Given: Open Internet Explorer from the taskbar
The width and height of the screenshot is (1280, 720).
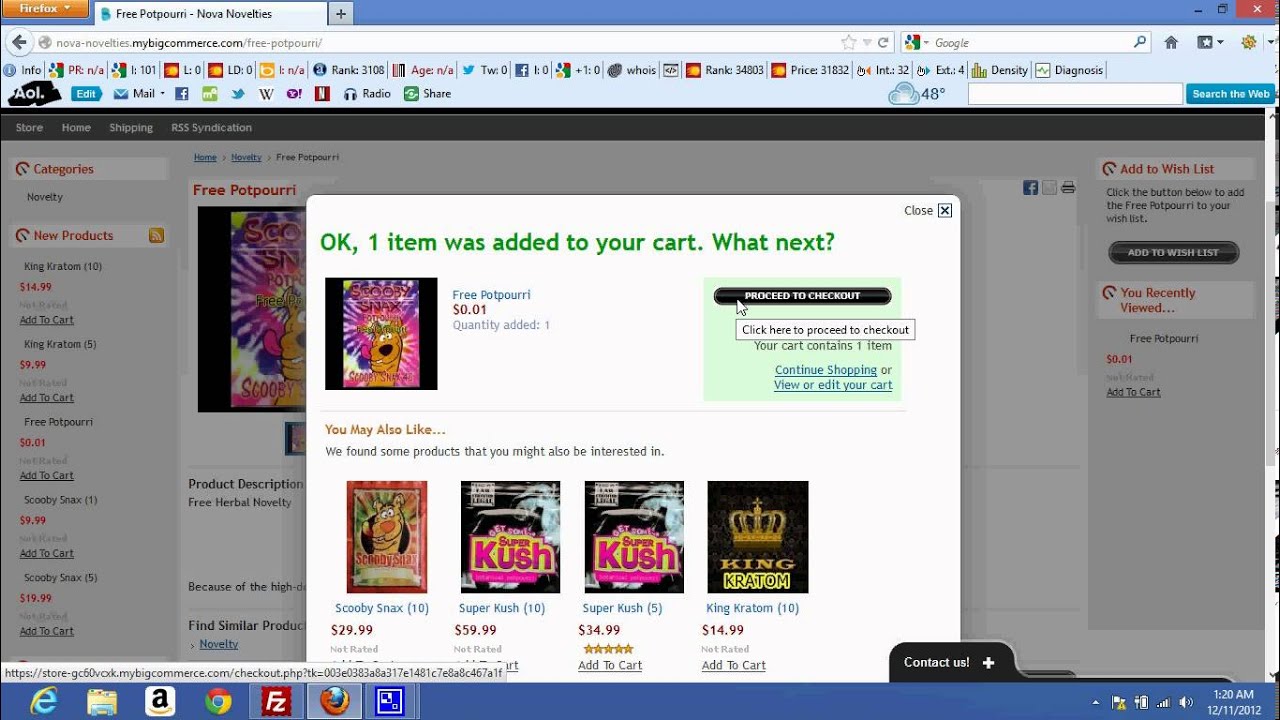Looking at the screenshot, I should click(43, 702).
